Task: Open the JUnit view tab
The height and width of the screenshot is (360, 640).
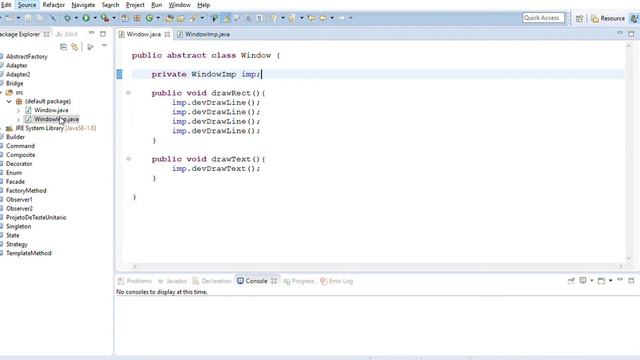Action: coord(67,34)
